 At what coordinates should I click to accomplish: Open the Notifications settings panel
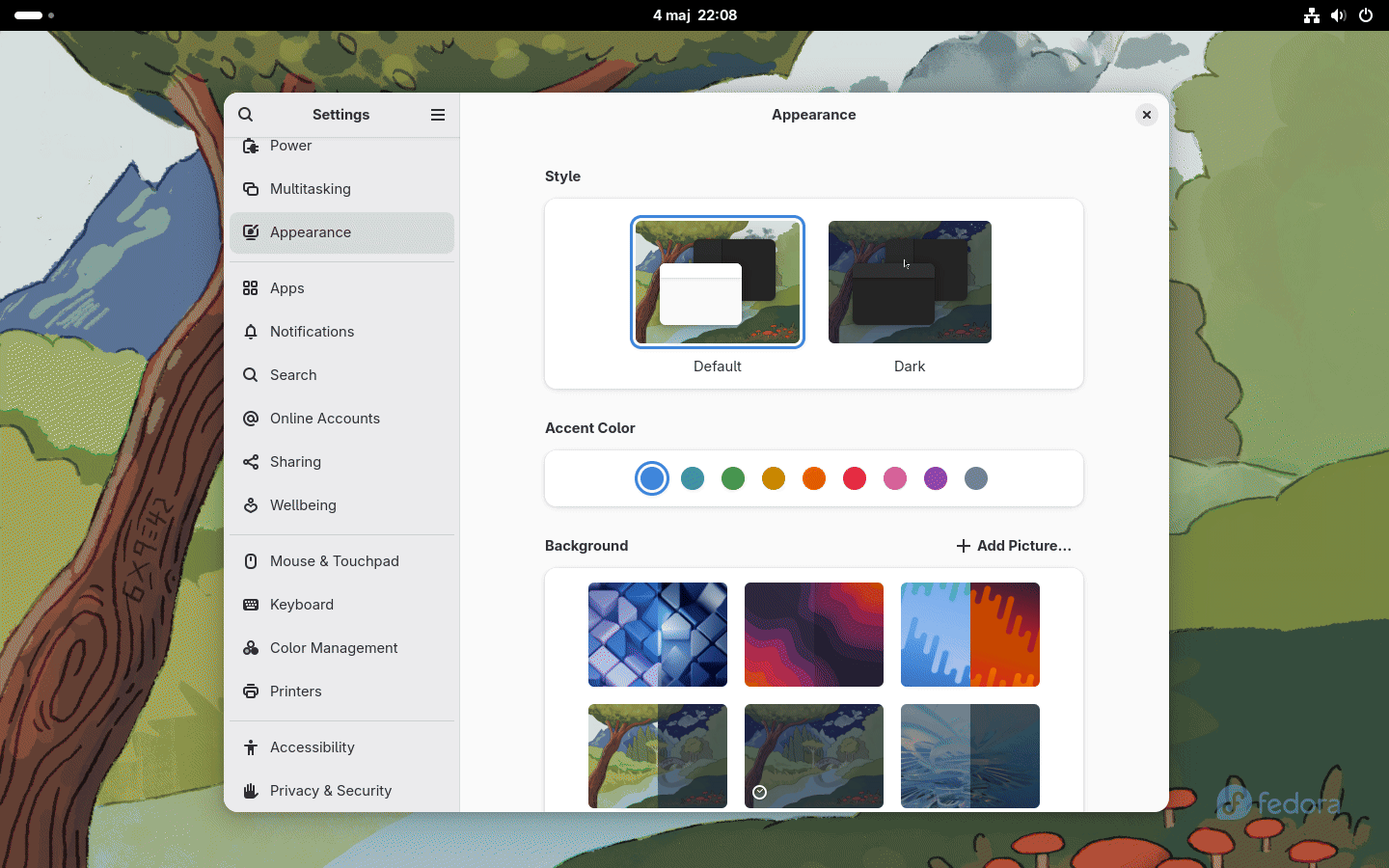coord(341,332)
